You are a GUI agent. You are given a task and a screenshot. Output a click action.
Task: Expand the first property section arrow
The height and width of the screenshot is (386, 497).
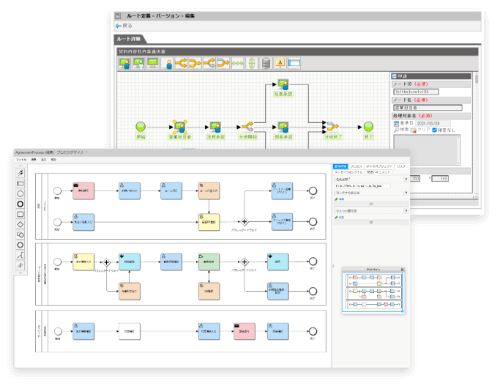[x=406, y=179]
